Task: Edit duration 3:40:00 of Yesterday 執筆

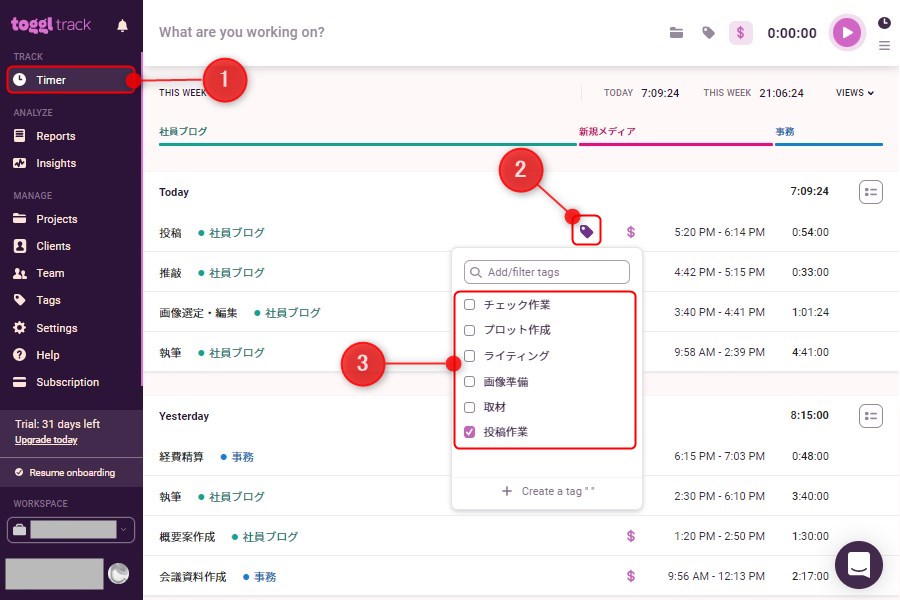Action: tap(810, 496)
